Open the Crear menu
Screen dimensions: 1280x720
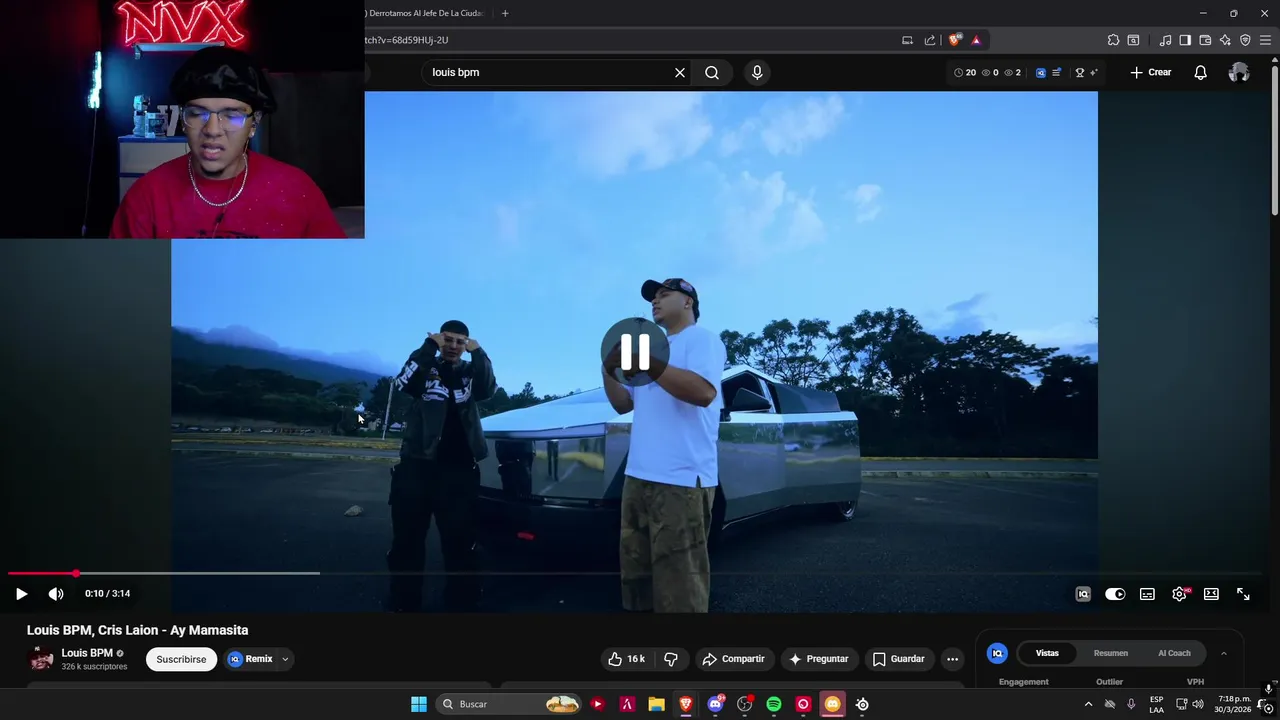[x=1150, y=72]
